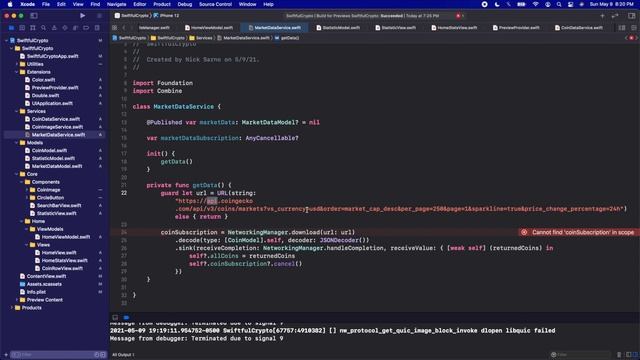This screenshot has height=360, width=640.
Task: Expand the CircleButton folder
Action: 27,198
